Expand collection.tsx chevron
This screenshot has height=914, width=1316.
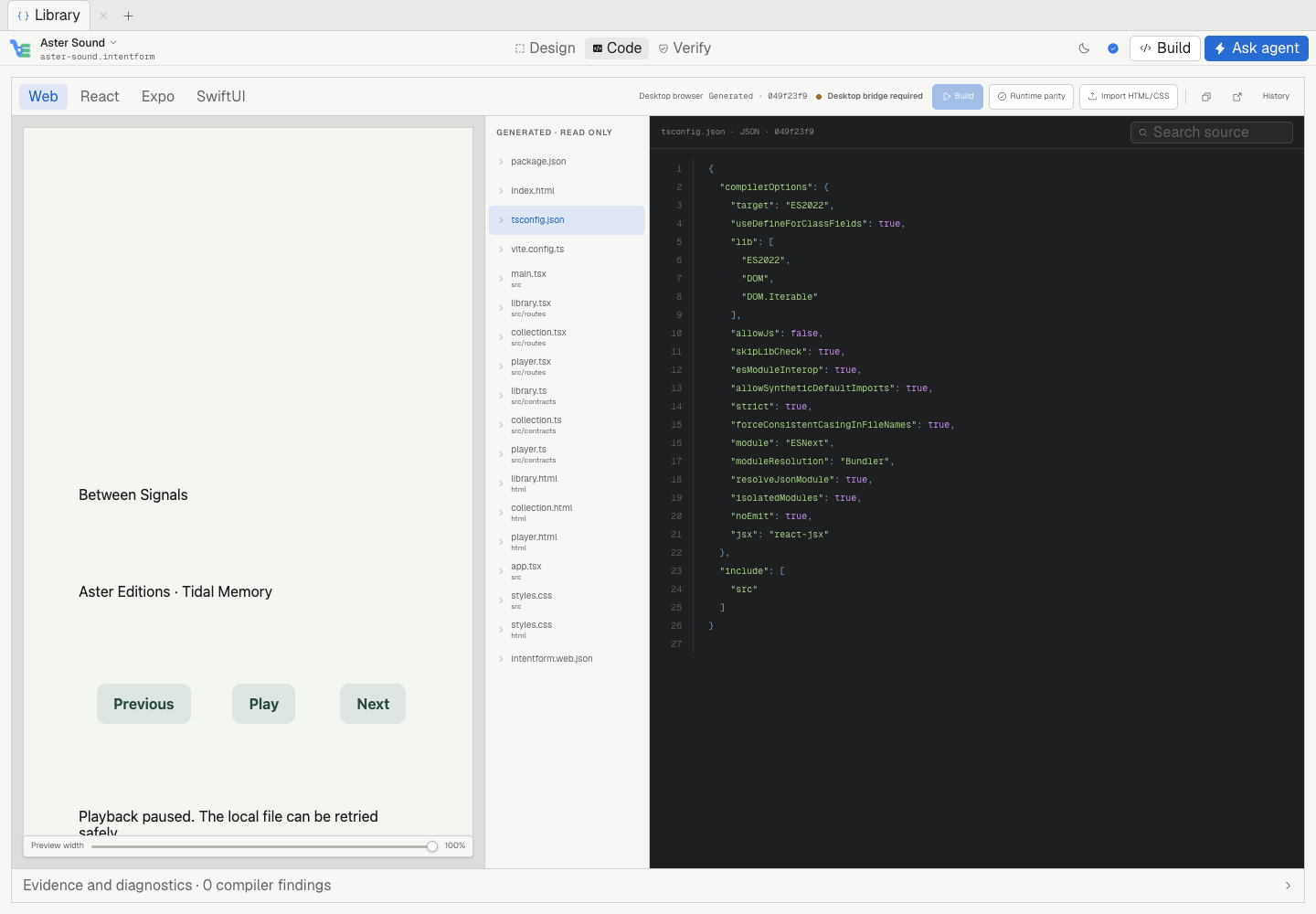pos(501,337)
